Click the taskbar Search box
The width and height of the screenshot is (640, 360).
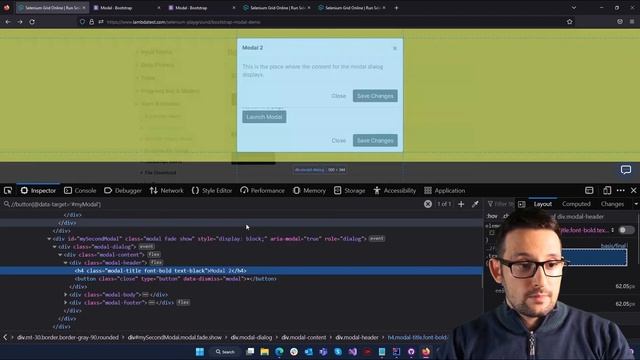click(x=225, y=352)
